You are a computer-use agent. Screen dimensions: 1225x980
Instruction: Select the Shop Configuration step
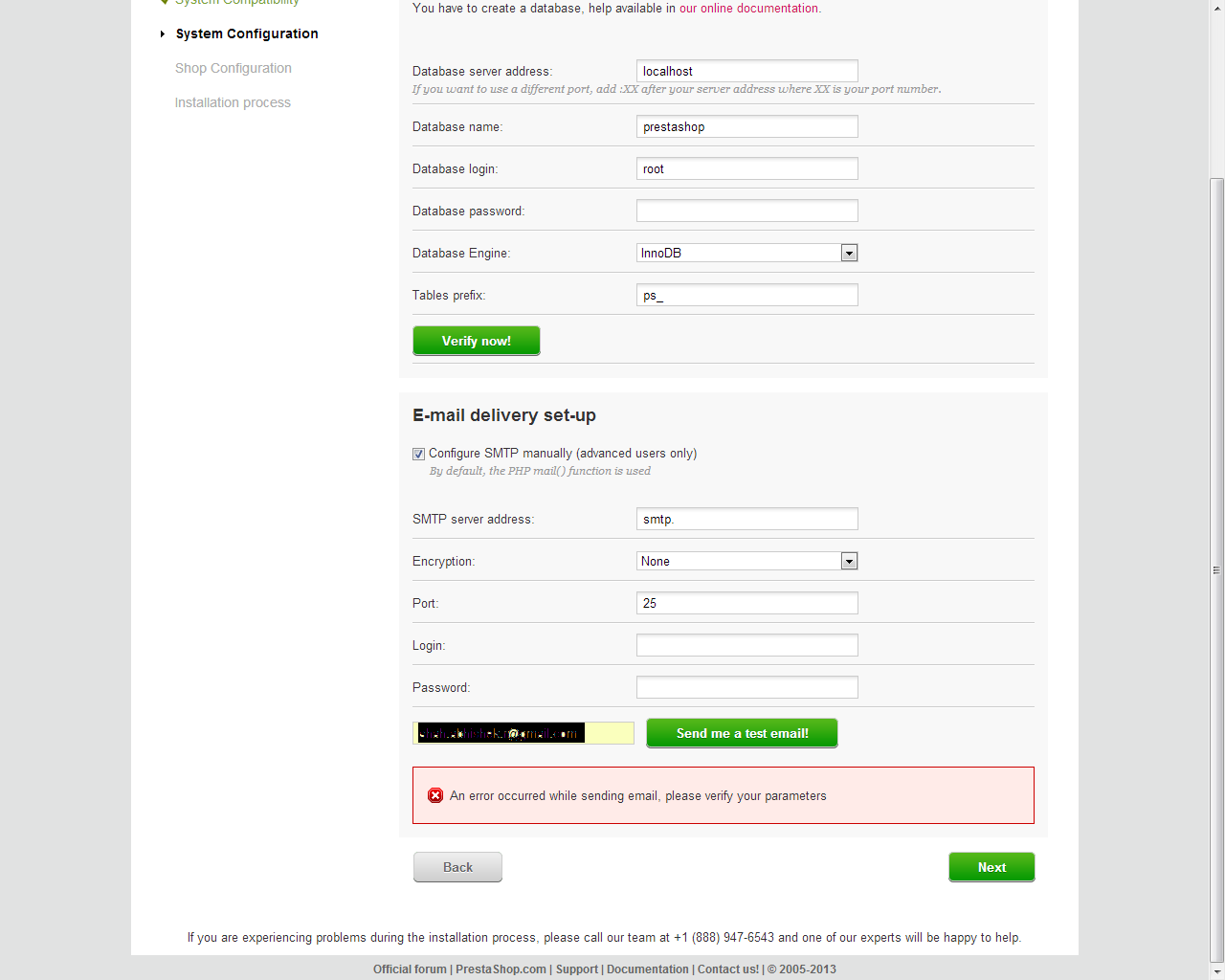(x=233, y=68)
